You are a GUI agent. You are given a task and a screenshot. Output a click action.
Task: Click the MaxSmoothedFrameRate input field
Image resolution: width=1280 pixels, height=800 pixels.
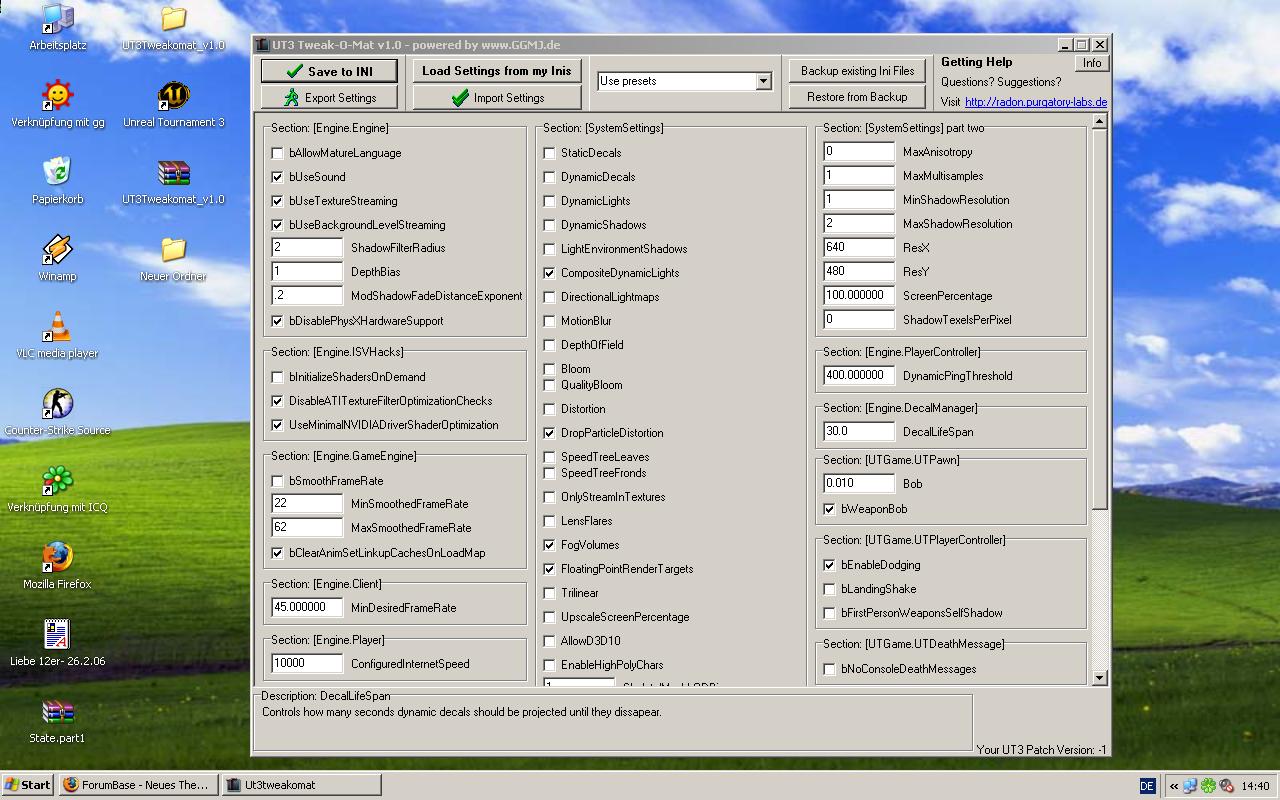(307, 527)
